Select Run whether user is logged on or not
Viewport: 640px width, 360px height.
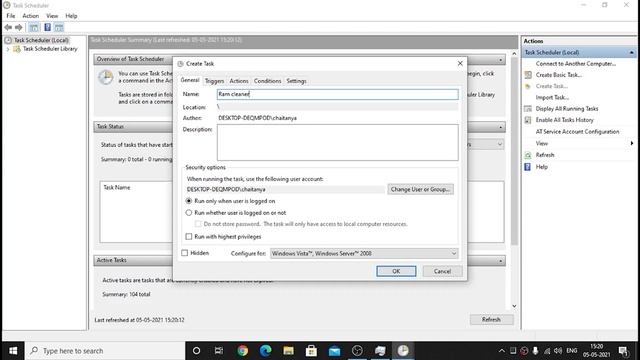[189, 213]
